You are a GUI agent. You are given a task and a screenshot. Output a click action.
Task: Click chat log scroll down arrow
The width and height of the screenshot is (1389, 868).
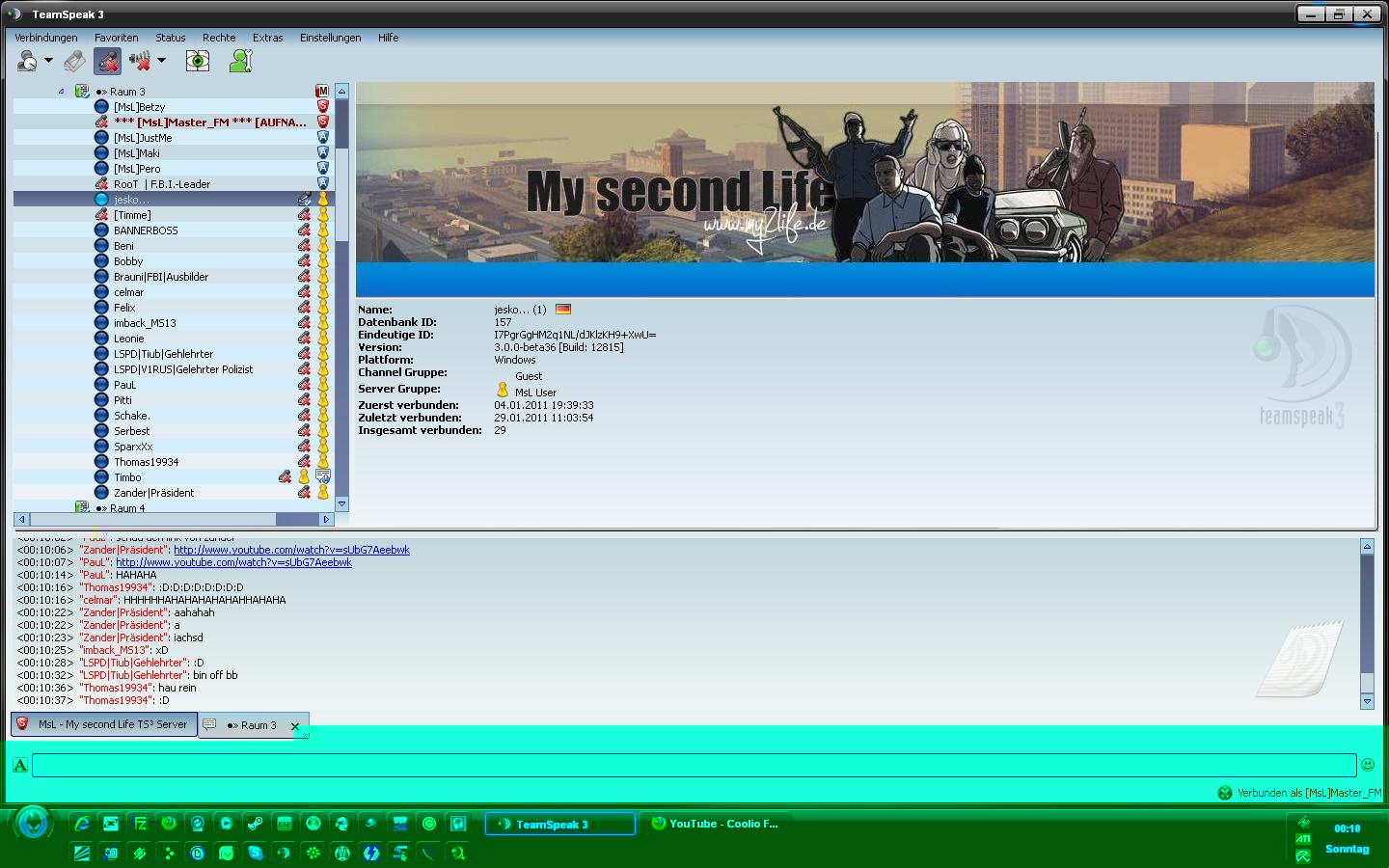coord(1367,701)
